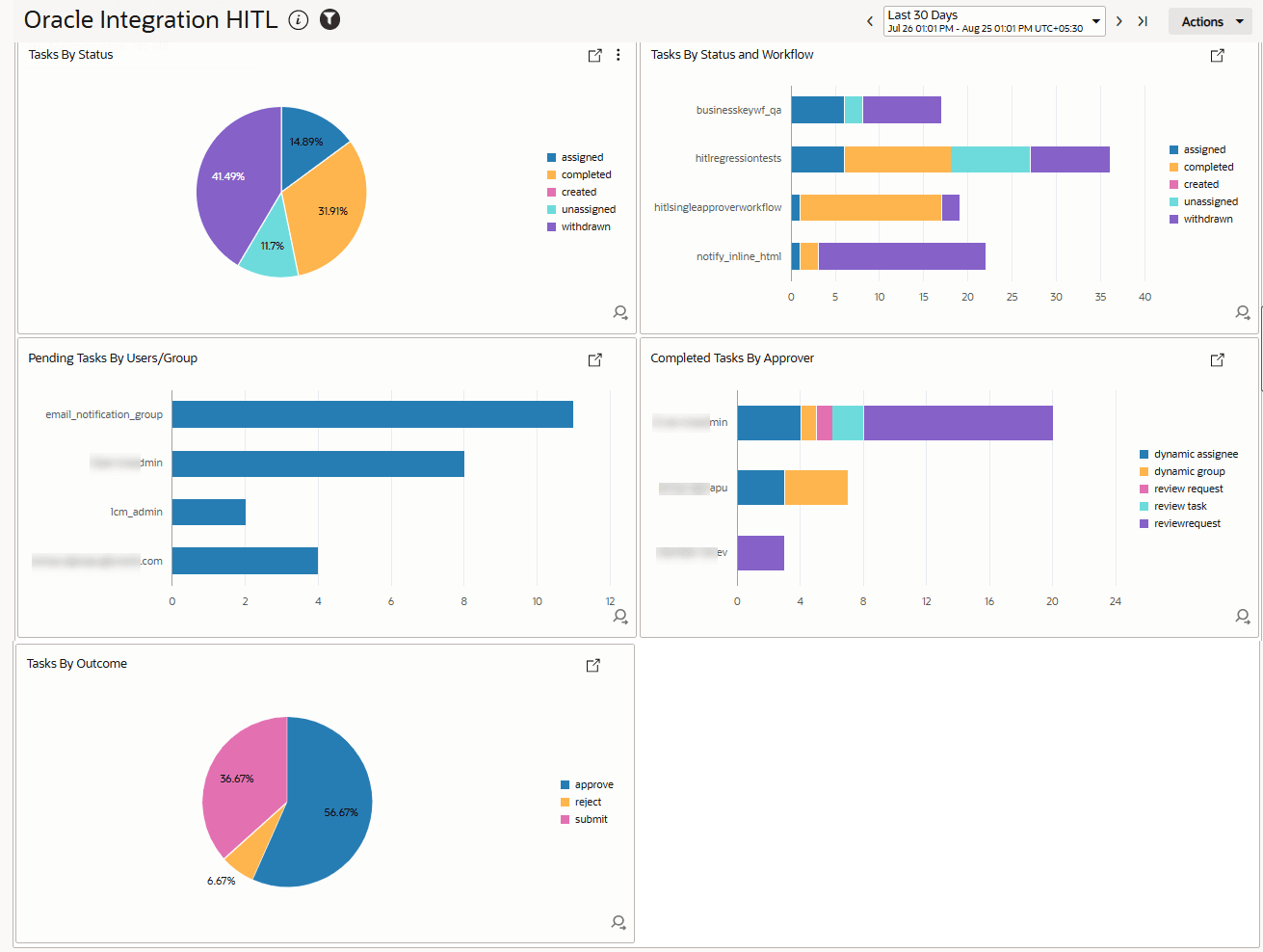Open the Tasks By Status options menu
Image resolution: width=1263 pixels, height=952 pixels.
click(x=618, y=56)
